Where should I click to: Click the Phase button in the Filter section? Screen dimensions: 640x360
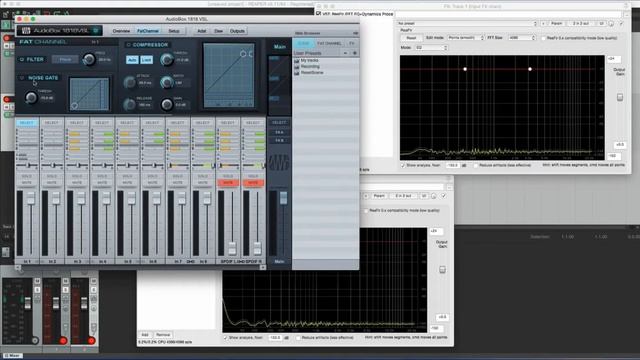click(65, 60)
